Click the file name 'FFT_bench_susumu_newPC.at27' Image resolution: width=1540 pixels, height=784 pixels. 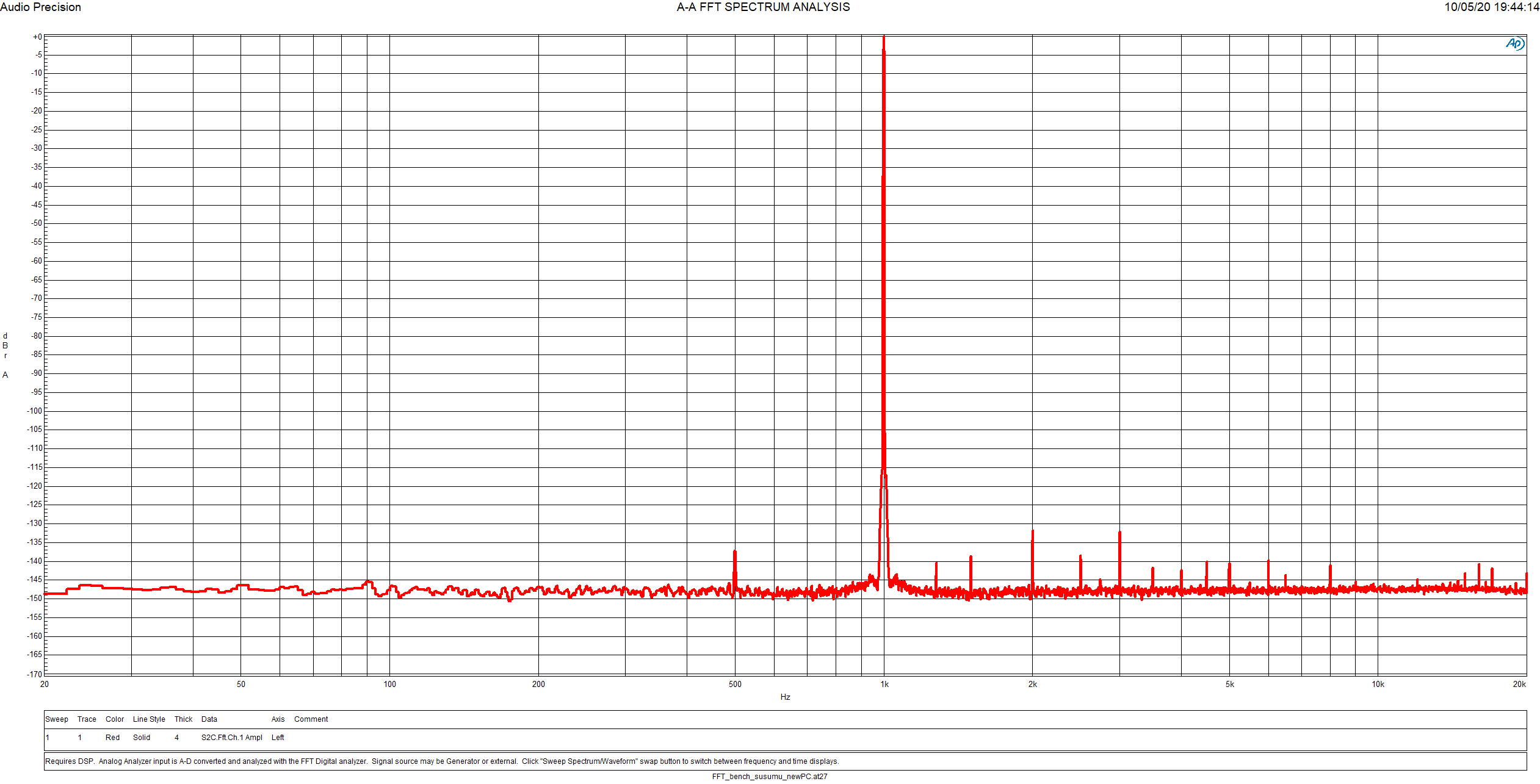pyautogui.click(x=770, y=777)
